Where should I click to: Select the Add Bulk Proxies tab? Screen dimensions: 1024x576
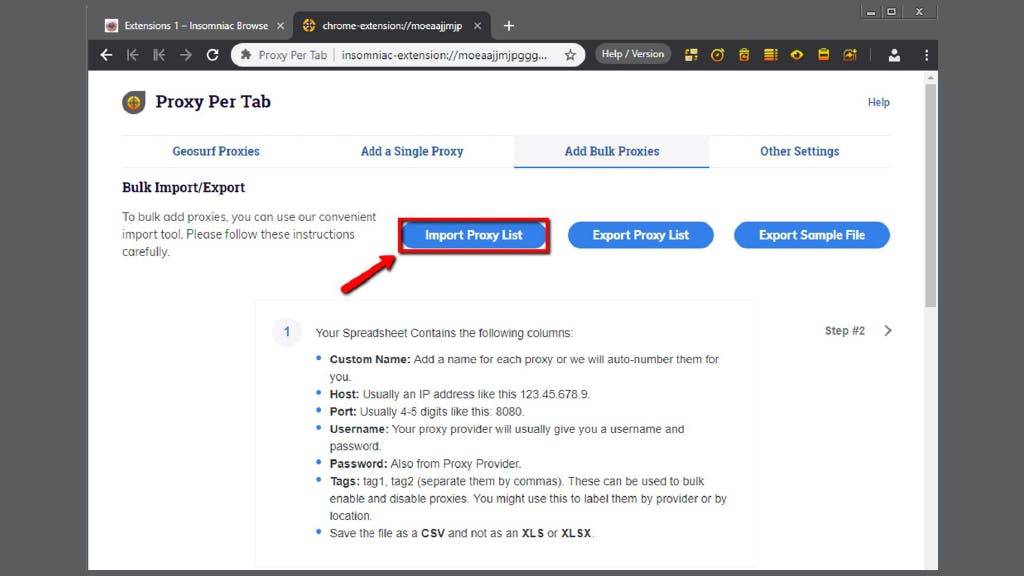coord(612,152)
